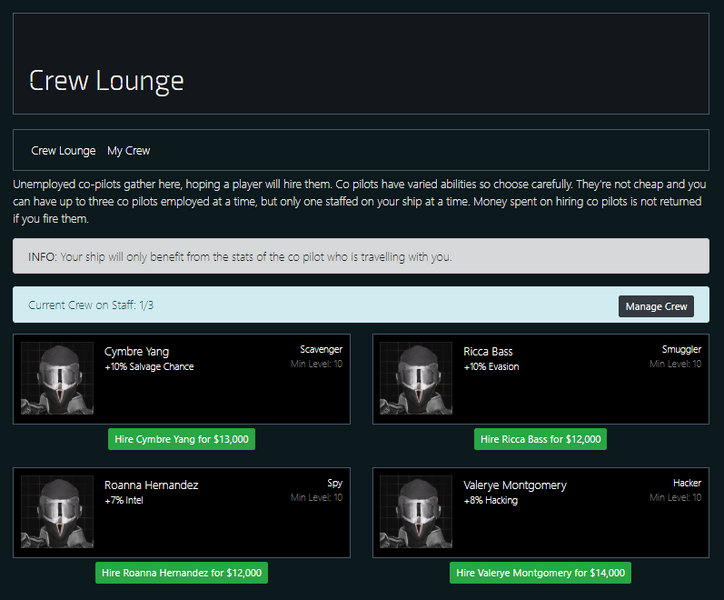Click the Scavenger role label

(x=321, y=349)
